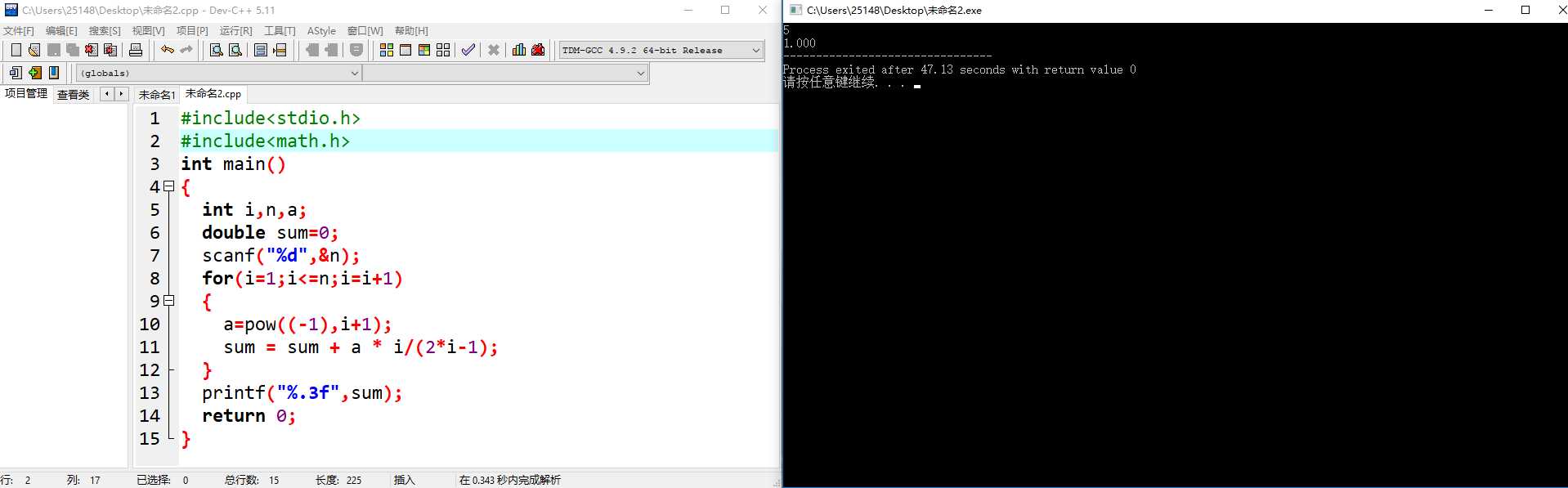Click the Save file toolbar icon
The height and width of the screenshot is (488, 1568).
pyautogui.click(x=53, y=50)
